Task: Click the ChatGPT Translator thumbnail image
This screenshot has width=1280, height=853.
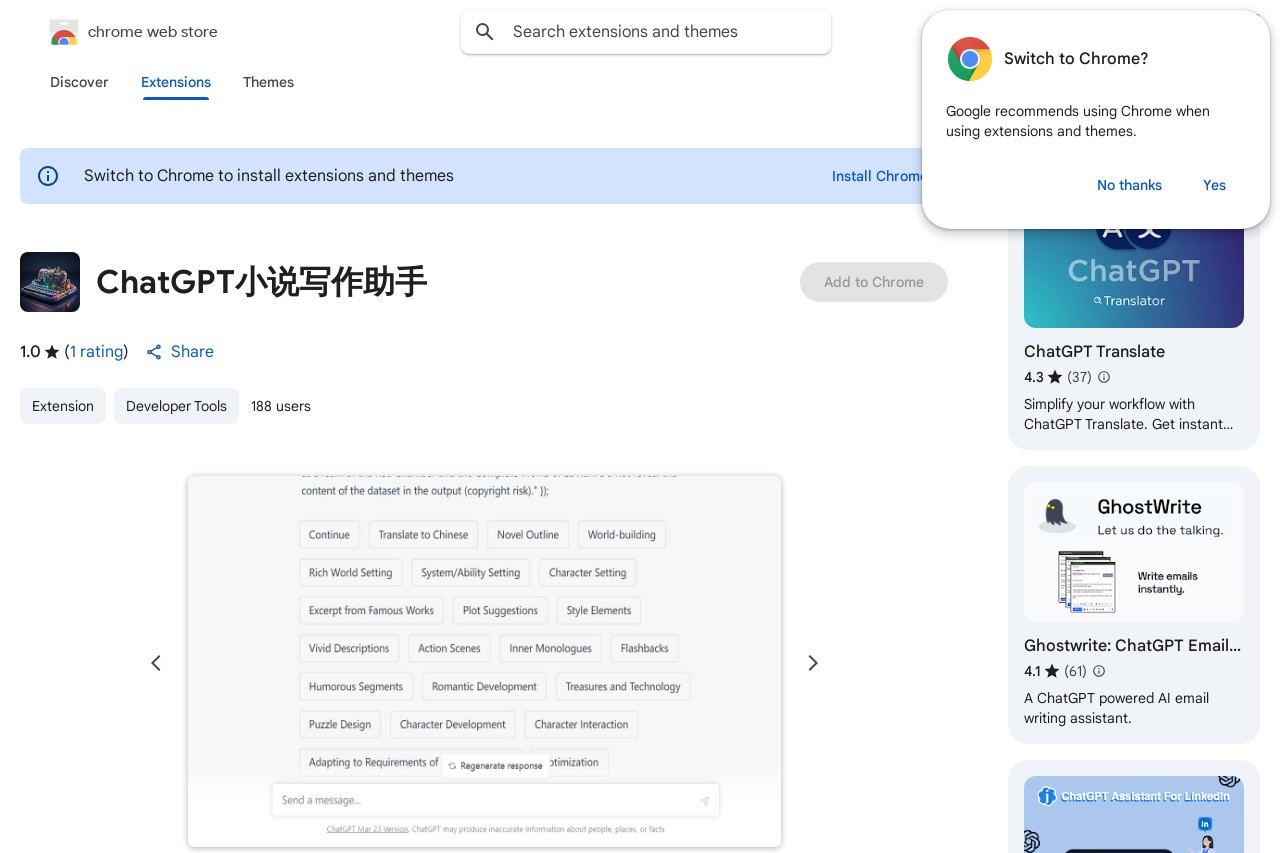Action: click(x=1134, y=278)
